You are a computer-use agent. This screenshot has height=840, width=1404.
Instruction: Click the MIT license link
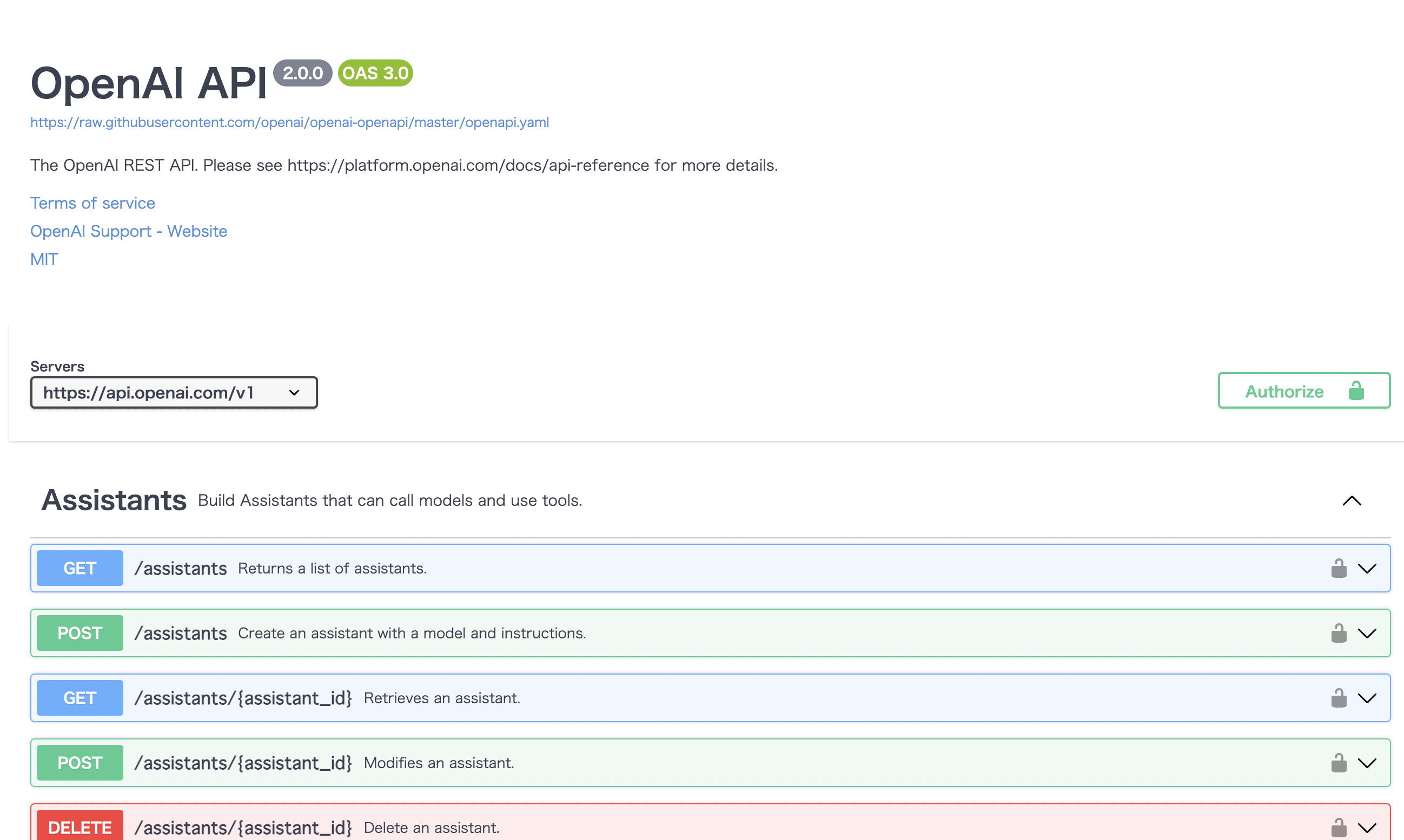(44, 259)
